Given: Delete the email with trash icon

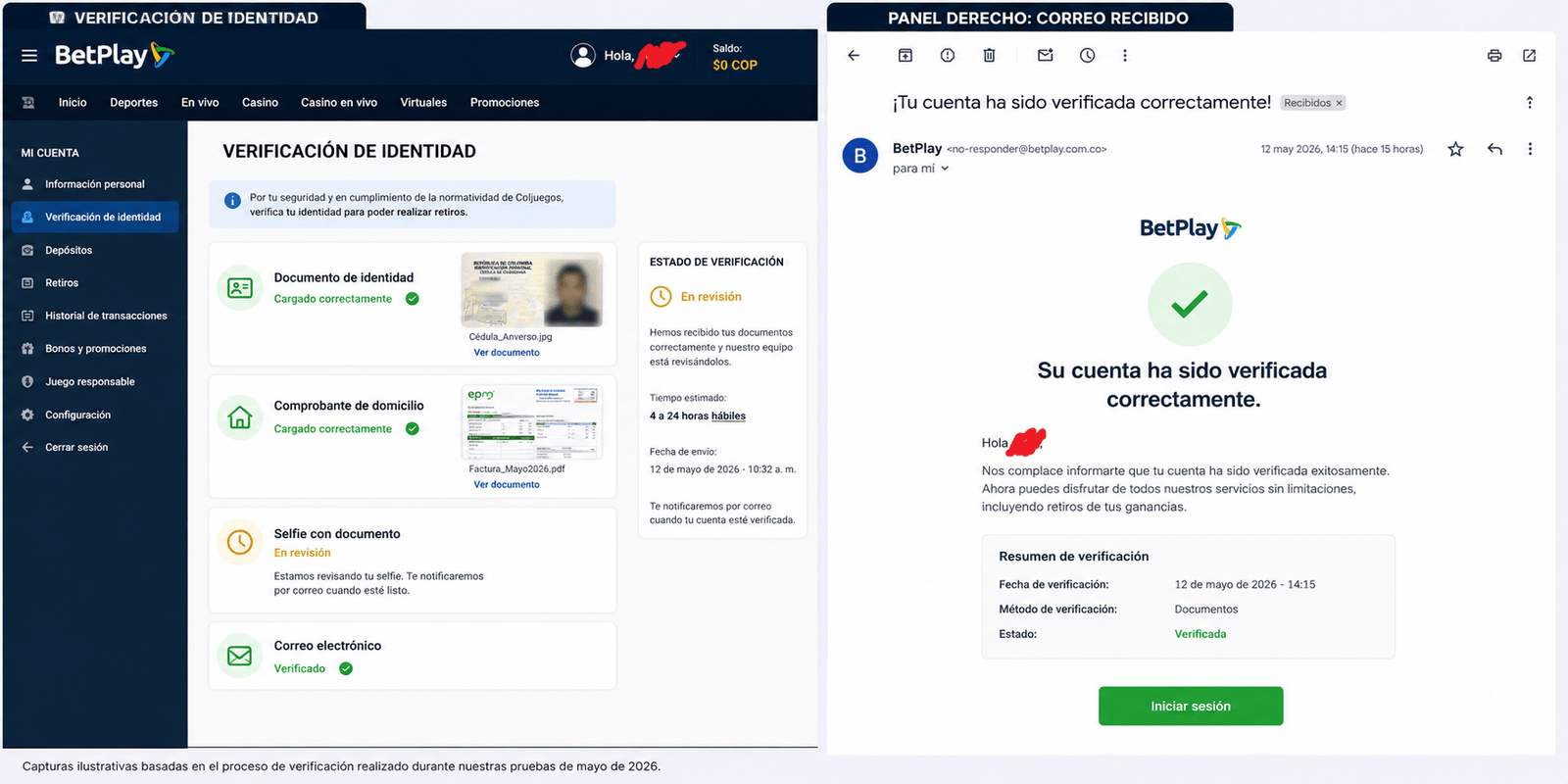Looking at the screenshot, I should tap(990, 56).
